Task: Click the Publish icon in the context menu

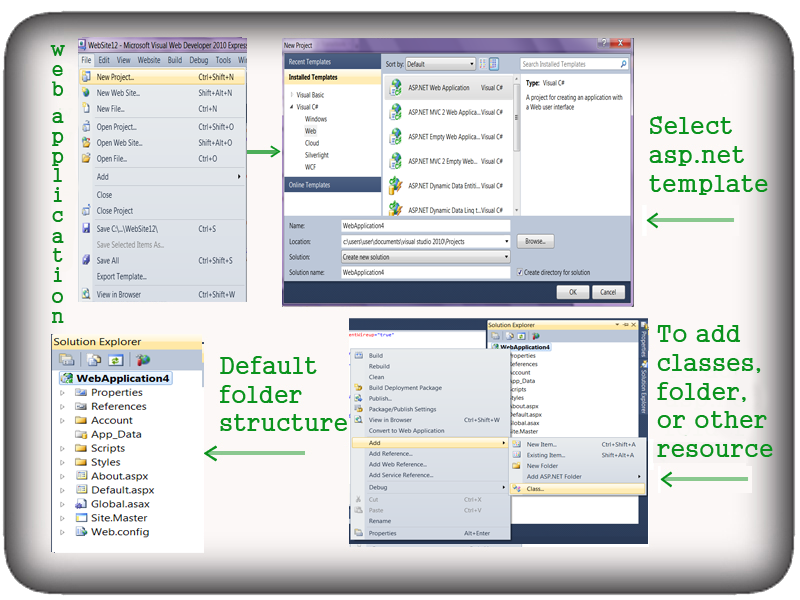Action: click(x=357, y=399)
